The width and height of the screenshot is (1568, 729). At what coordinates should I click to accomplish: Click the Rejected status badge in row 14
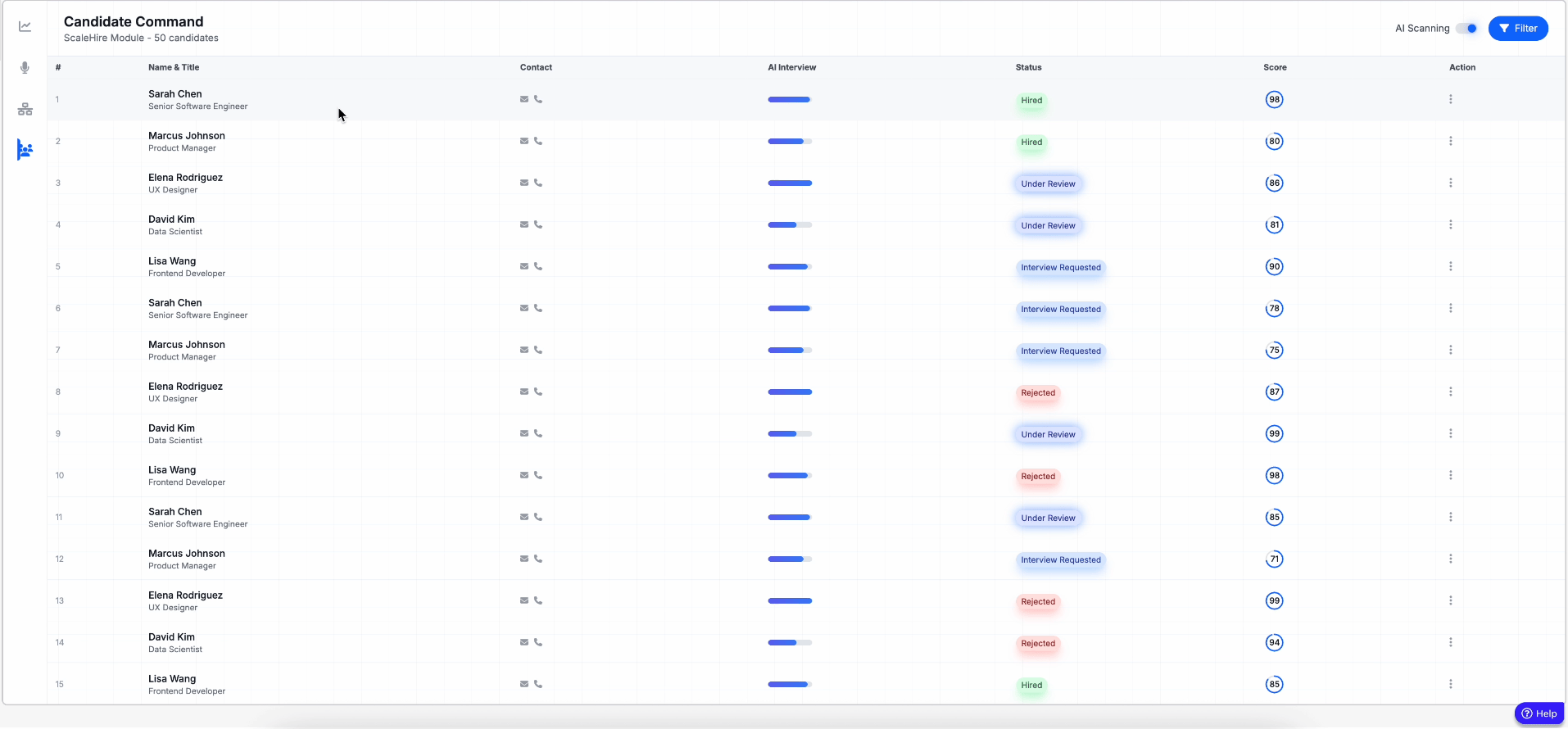1037,644
